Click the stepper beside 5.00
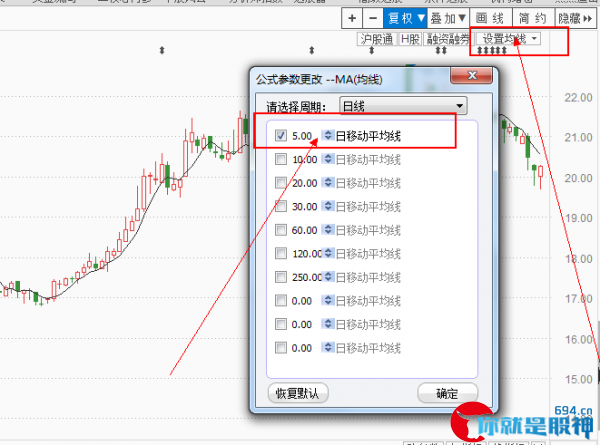The image size is (600, 445). 328,135
